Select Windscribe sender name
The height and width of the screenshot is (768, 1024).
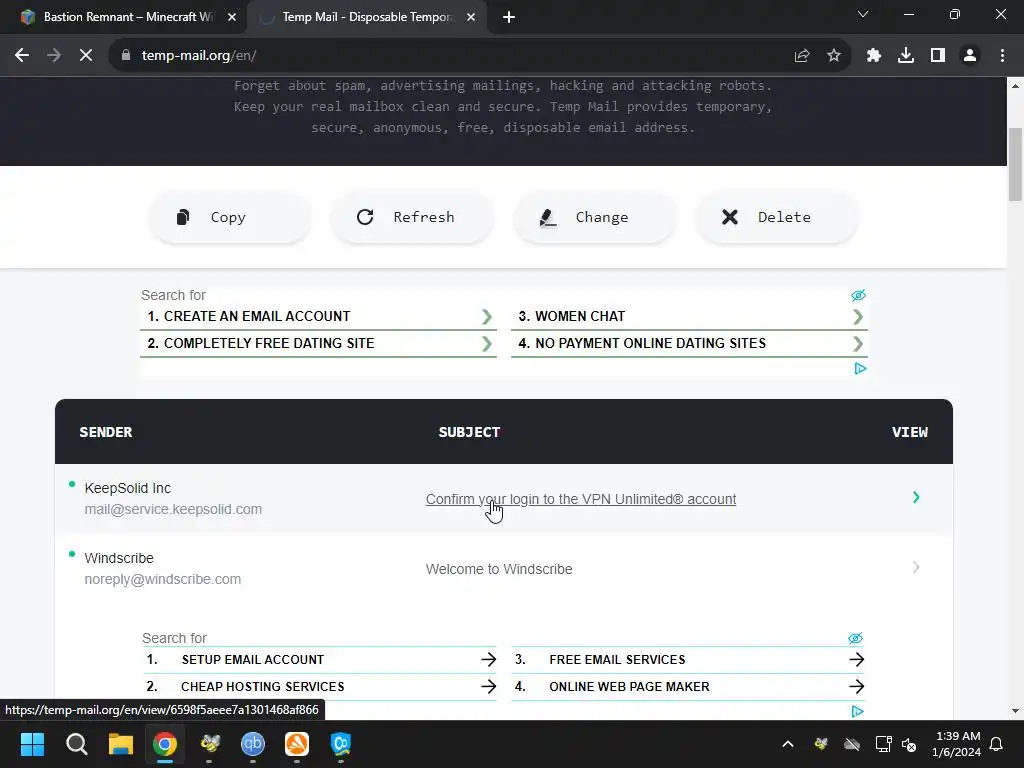119,558
